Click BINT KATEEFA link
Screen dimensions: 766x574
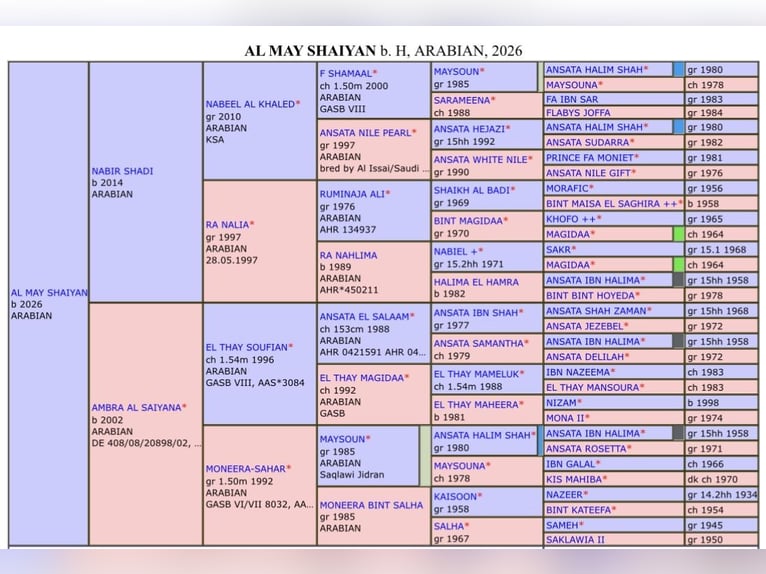click(x=578, y=510)
